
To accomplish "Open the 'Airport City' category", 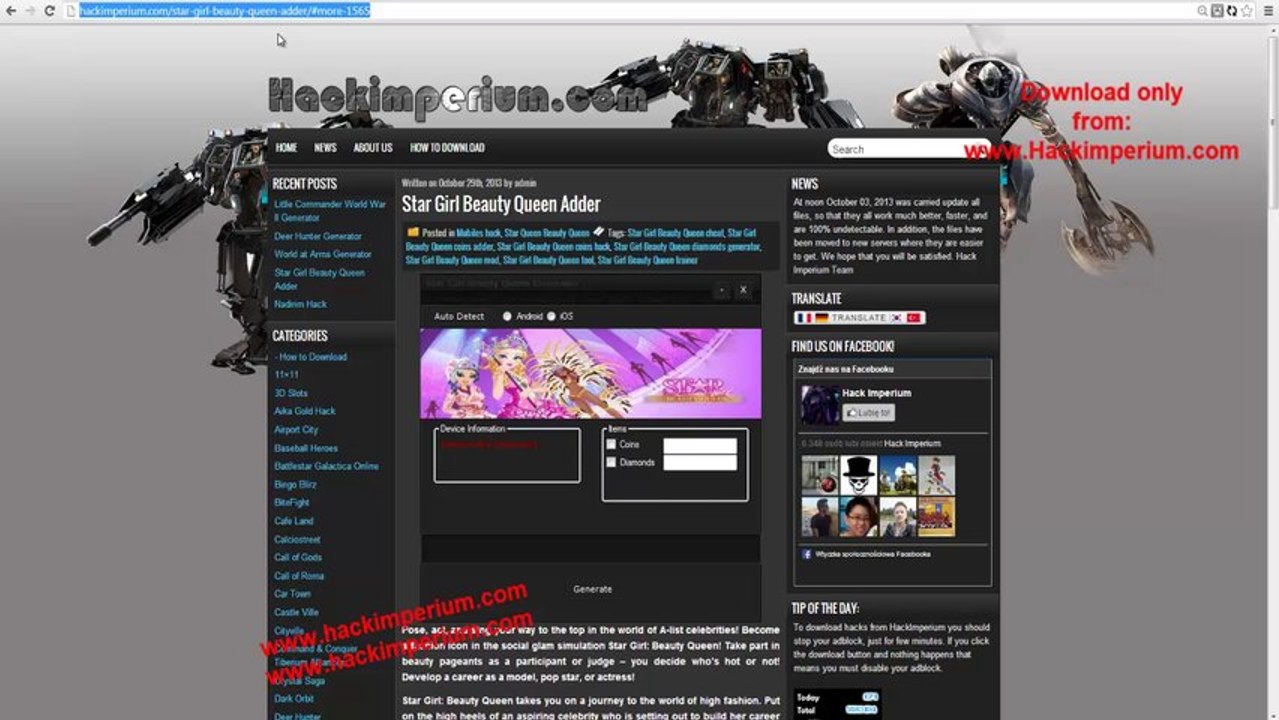I will click(x=296, y=430).
